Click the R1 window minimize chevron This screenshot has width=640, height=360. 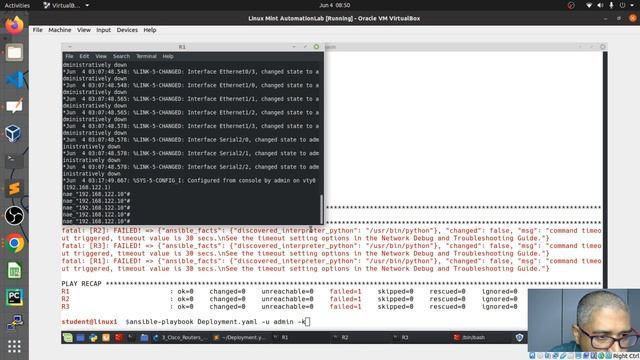pos(293,47)
